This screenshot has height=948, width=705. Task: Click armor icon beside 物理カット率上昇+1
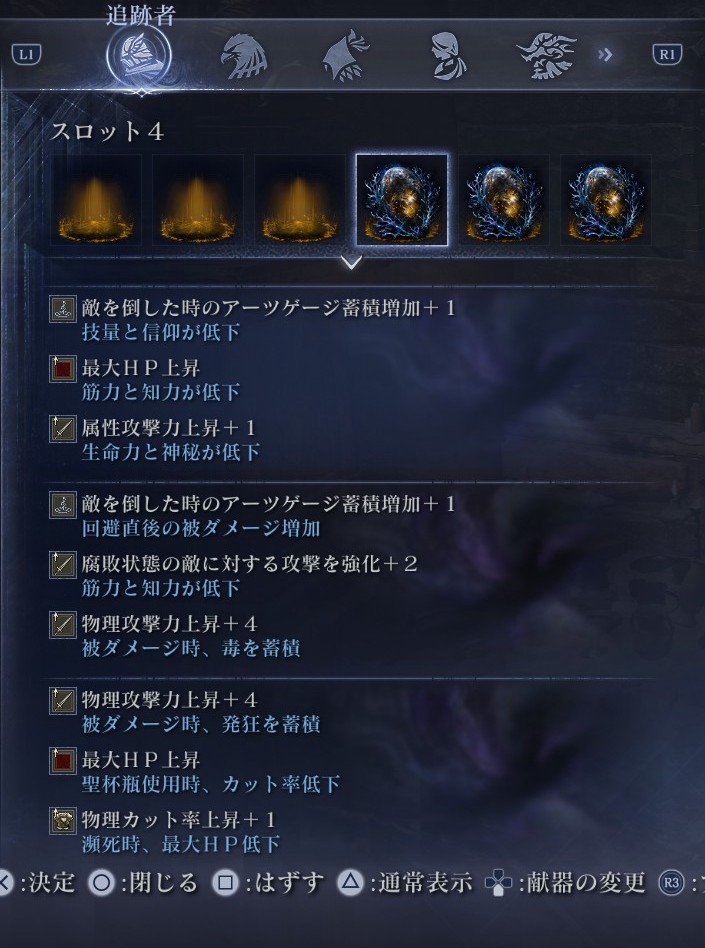tap(63, 820)
